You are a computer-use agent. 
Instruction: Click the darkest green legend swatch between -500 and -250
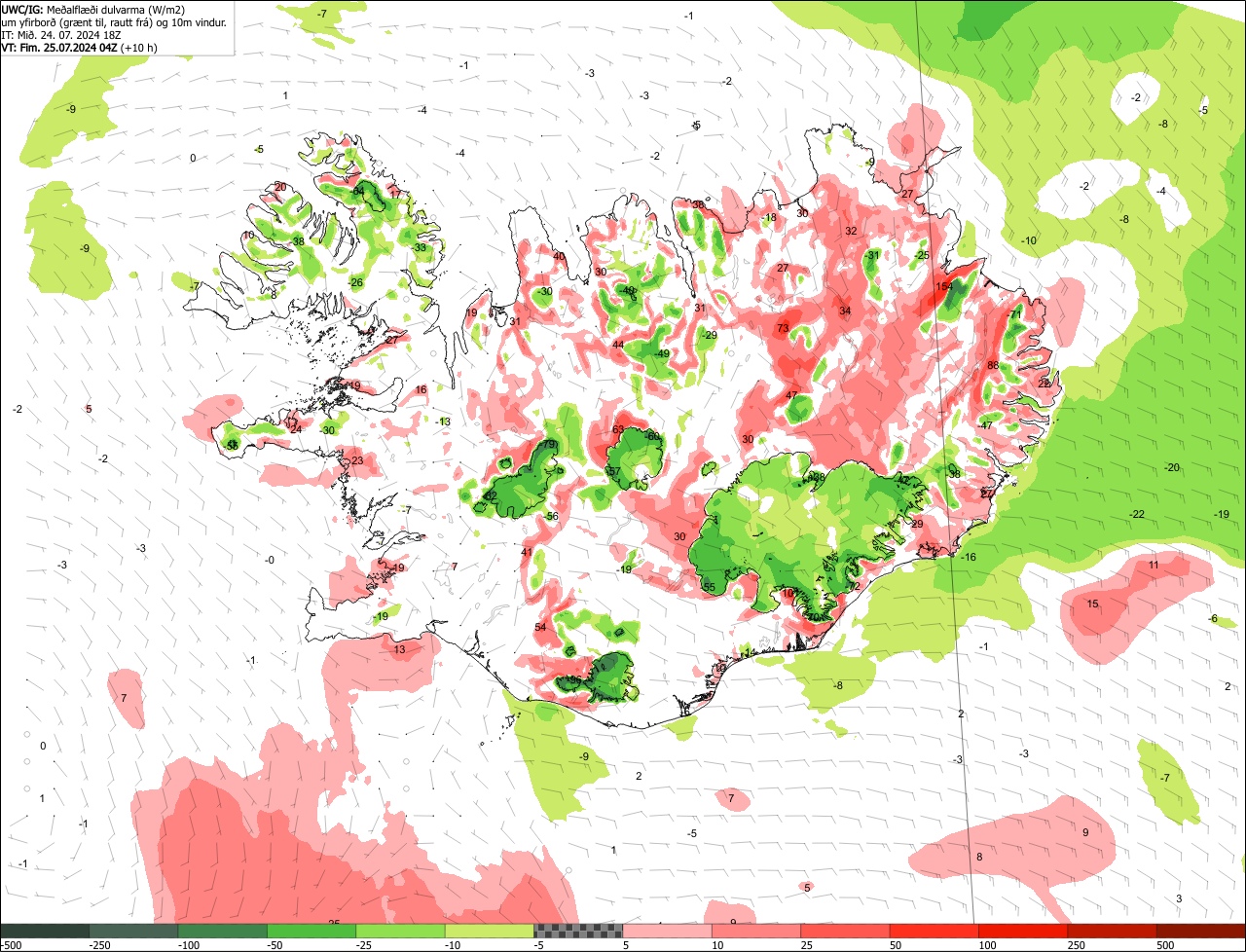(45, 931)
